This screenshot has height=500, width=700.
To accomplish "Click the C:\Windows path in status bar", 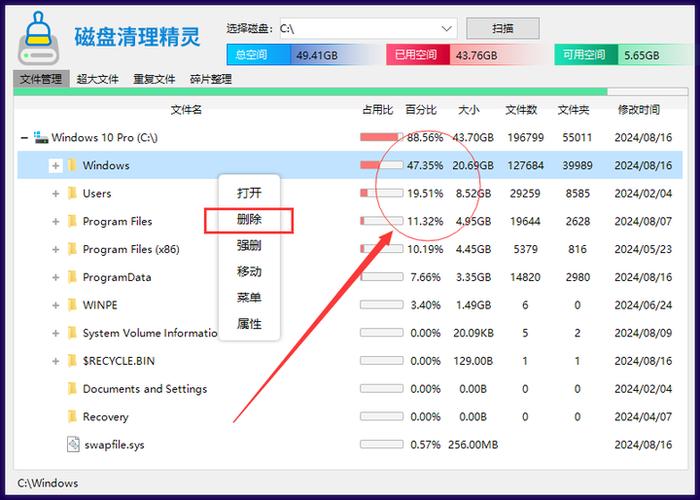I will pyautogui.click(x=48, y=483).
